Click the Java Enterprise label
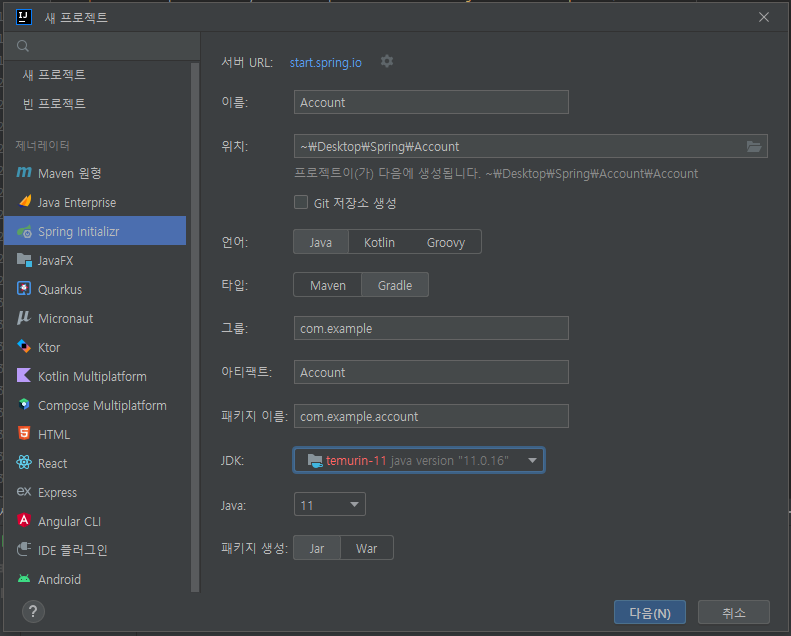 coord(77,203)
